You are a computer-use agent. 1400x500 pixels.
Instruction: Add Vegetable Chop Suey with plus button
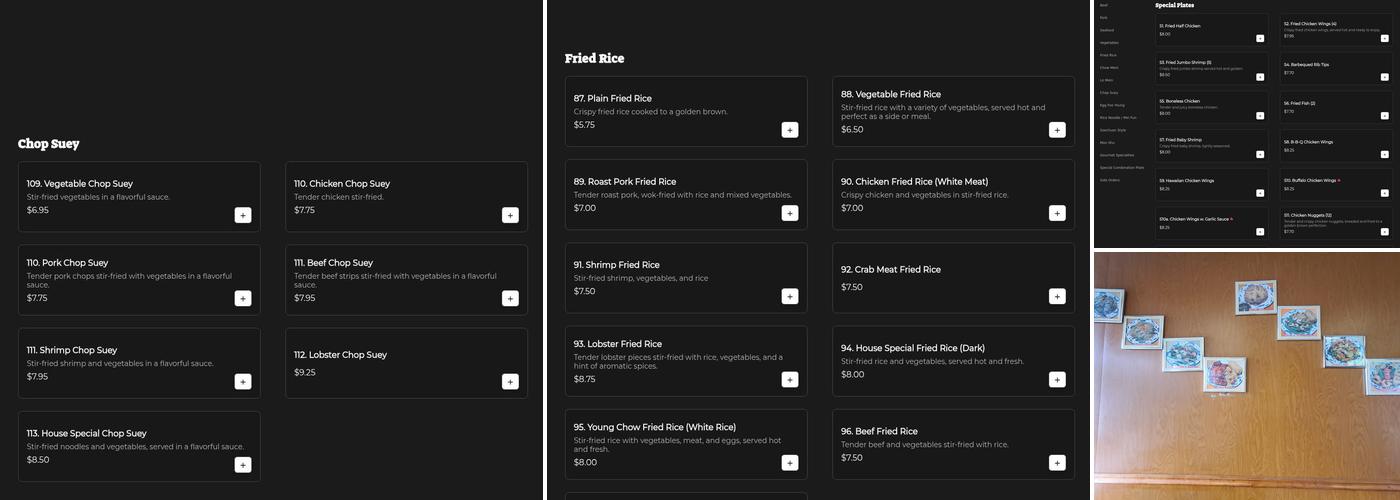243,215
